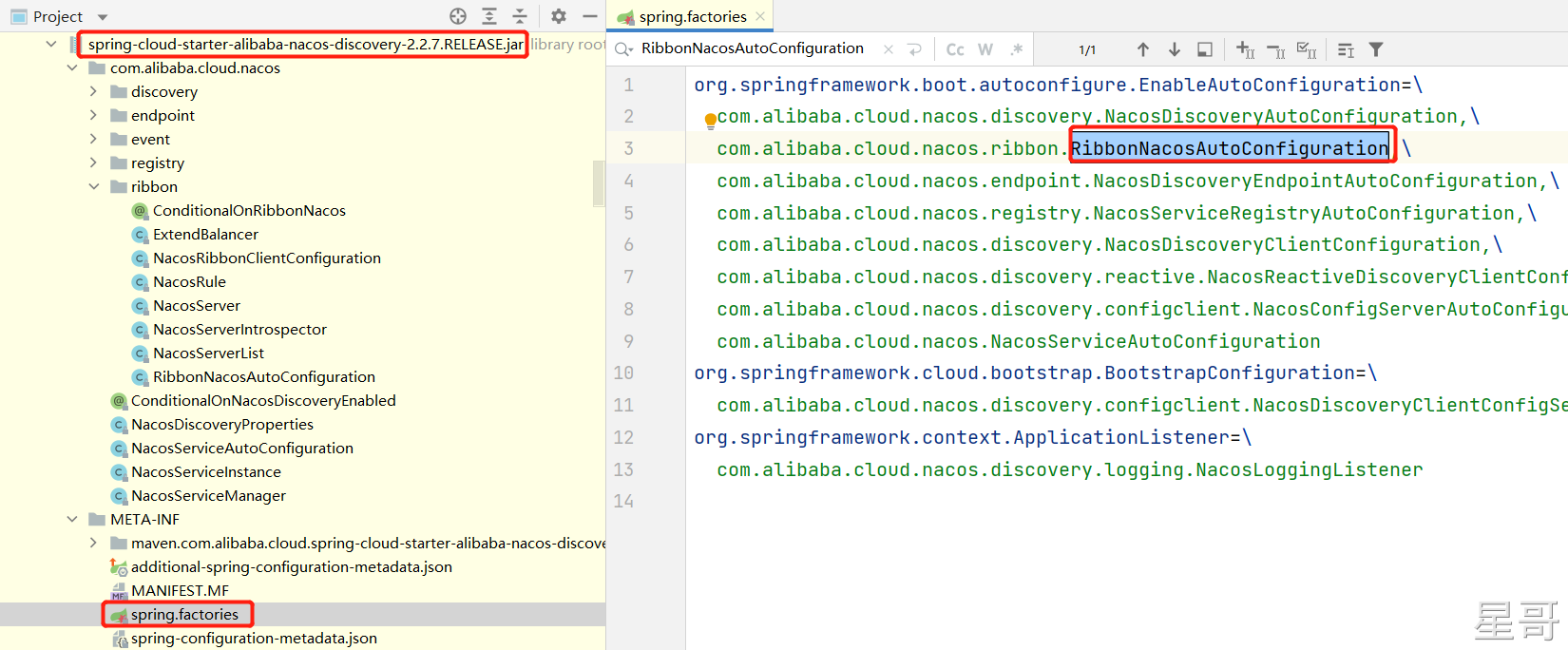The width and height of the screenshot is (1568, 650).
Task: Collapse the nacos-discovery jar node
Action: point(51,44)
